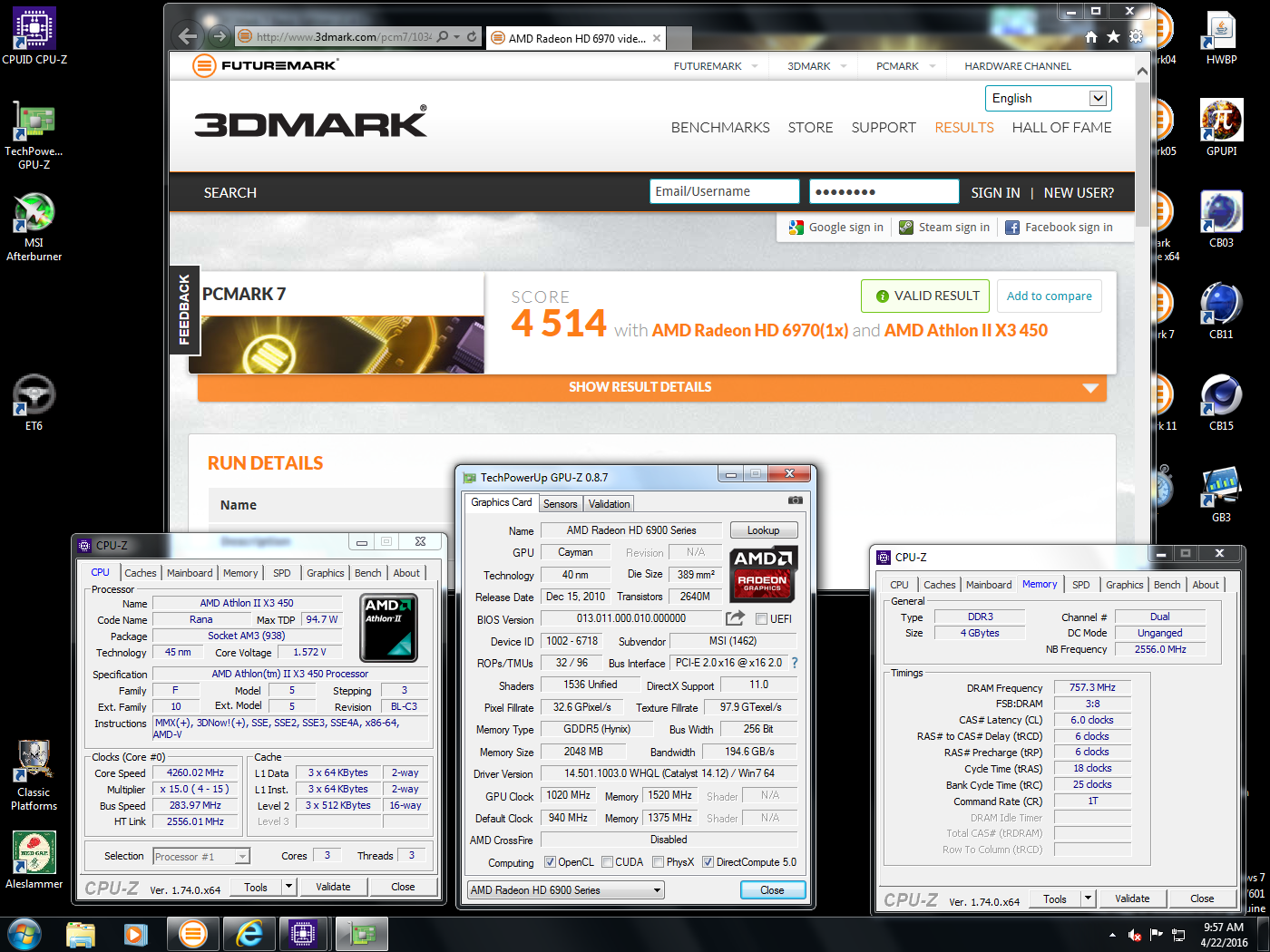The height and width of the screenshot is (952, 1270).
Task: Toggle OpenCL checkbox in GPU-Z
Action: click(x=550, y=862)
